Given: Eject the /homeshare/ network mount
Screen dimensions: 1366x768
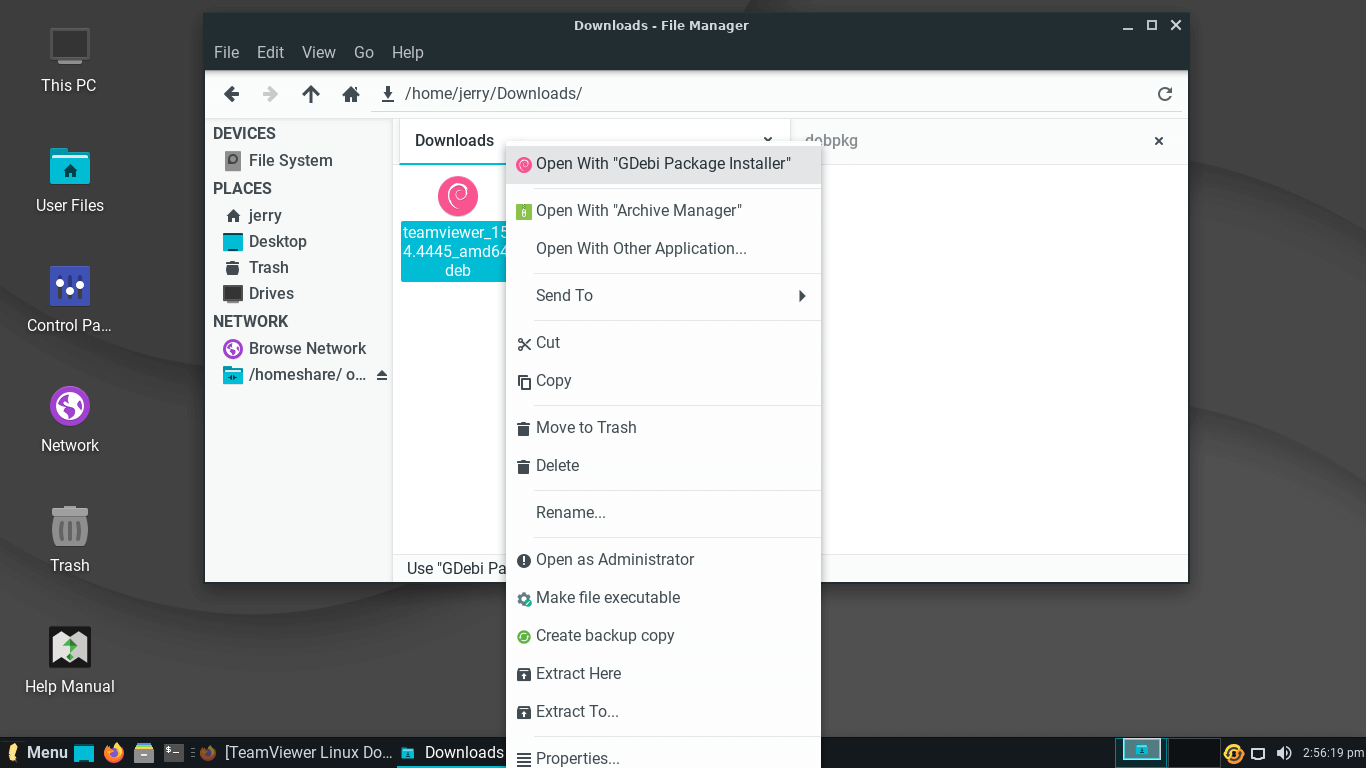Looking at the screenshot, I should pyautogui.click(x=381, y=375).
